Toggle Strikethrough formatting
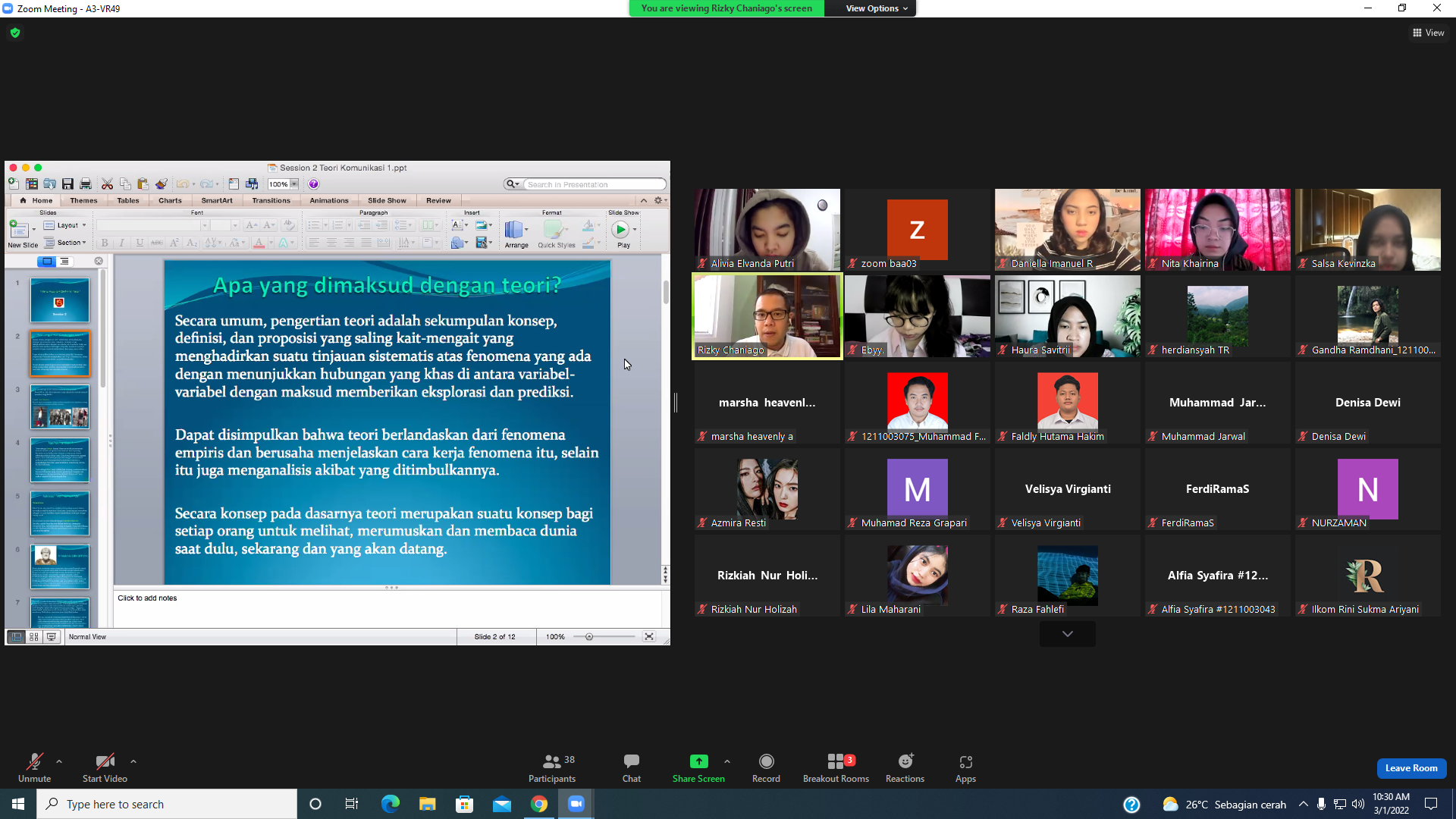 pyautogui.click(x=156, y=243)
